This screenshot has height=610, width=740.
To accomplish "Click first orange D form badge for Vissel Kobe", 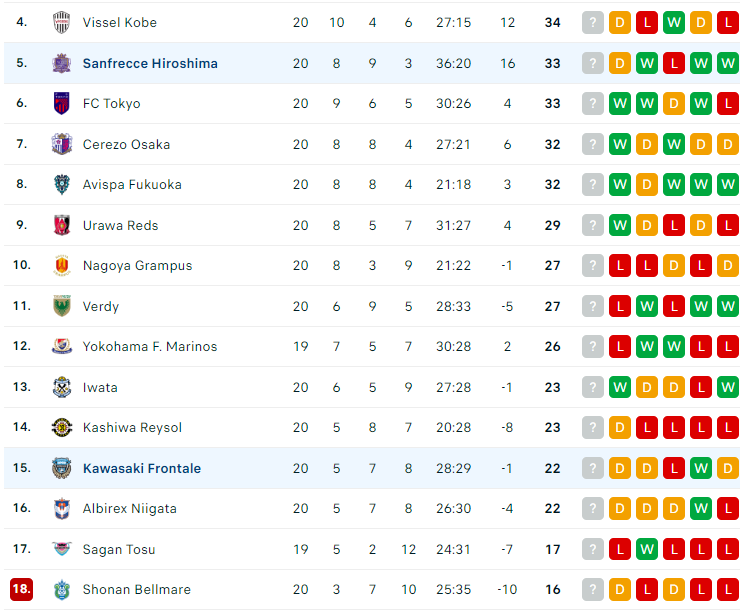I will (620, 23).
